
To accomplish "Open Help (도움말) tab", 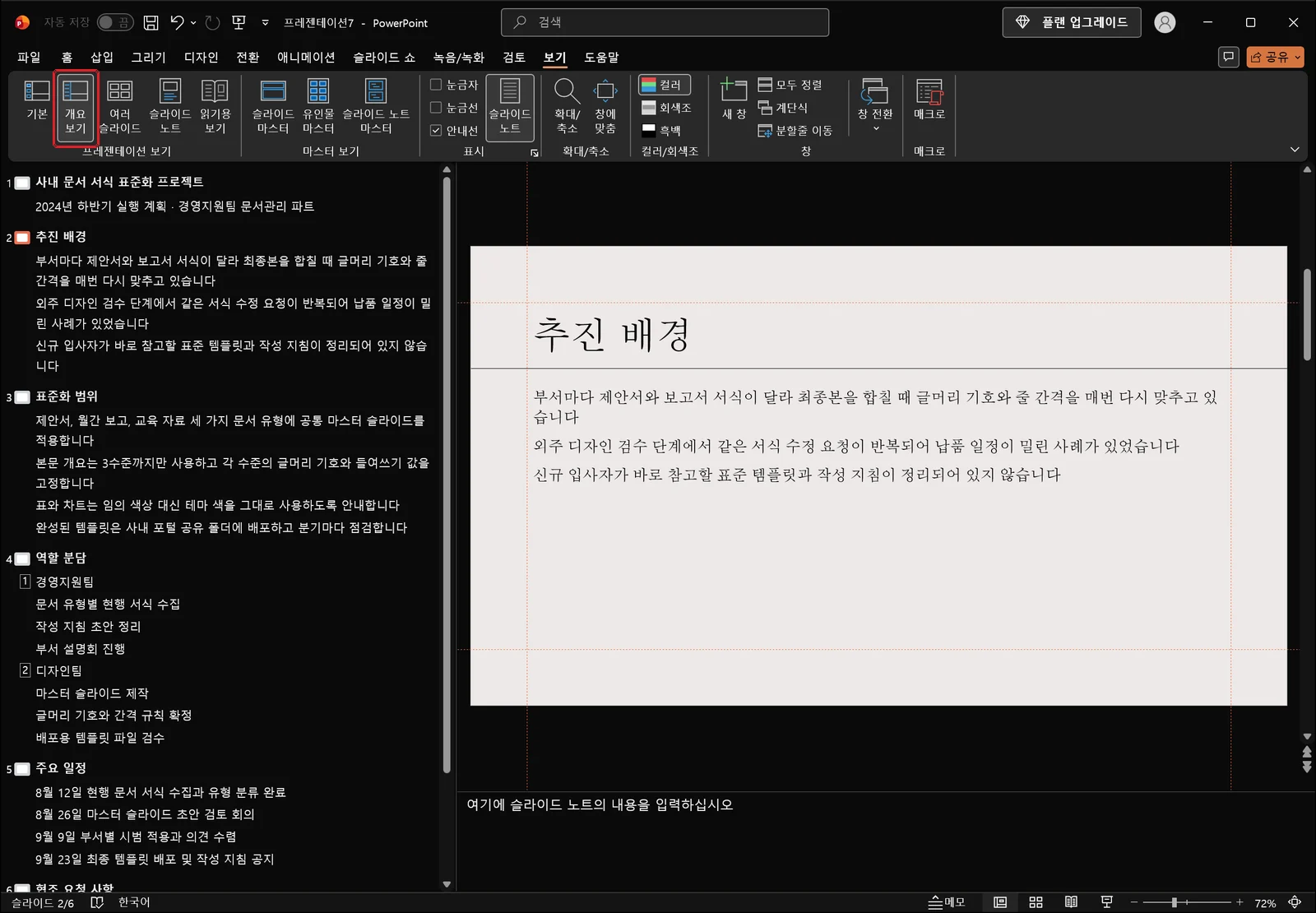I will point(601,57).
